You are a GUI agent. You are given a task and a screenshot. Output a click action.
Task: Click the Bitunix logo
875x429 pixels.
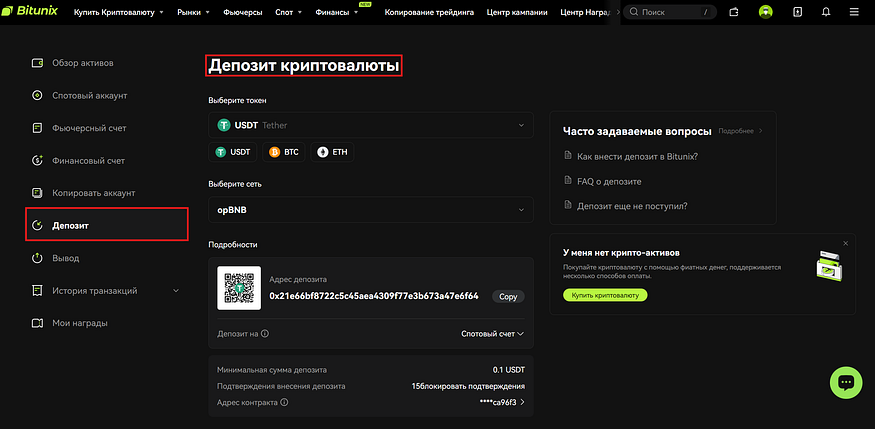point(32,13)
